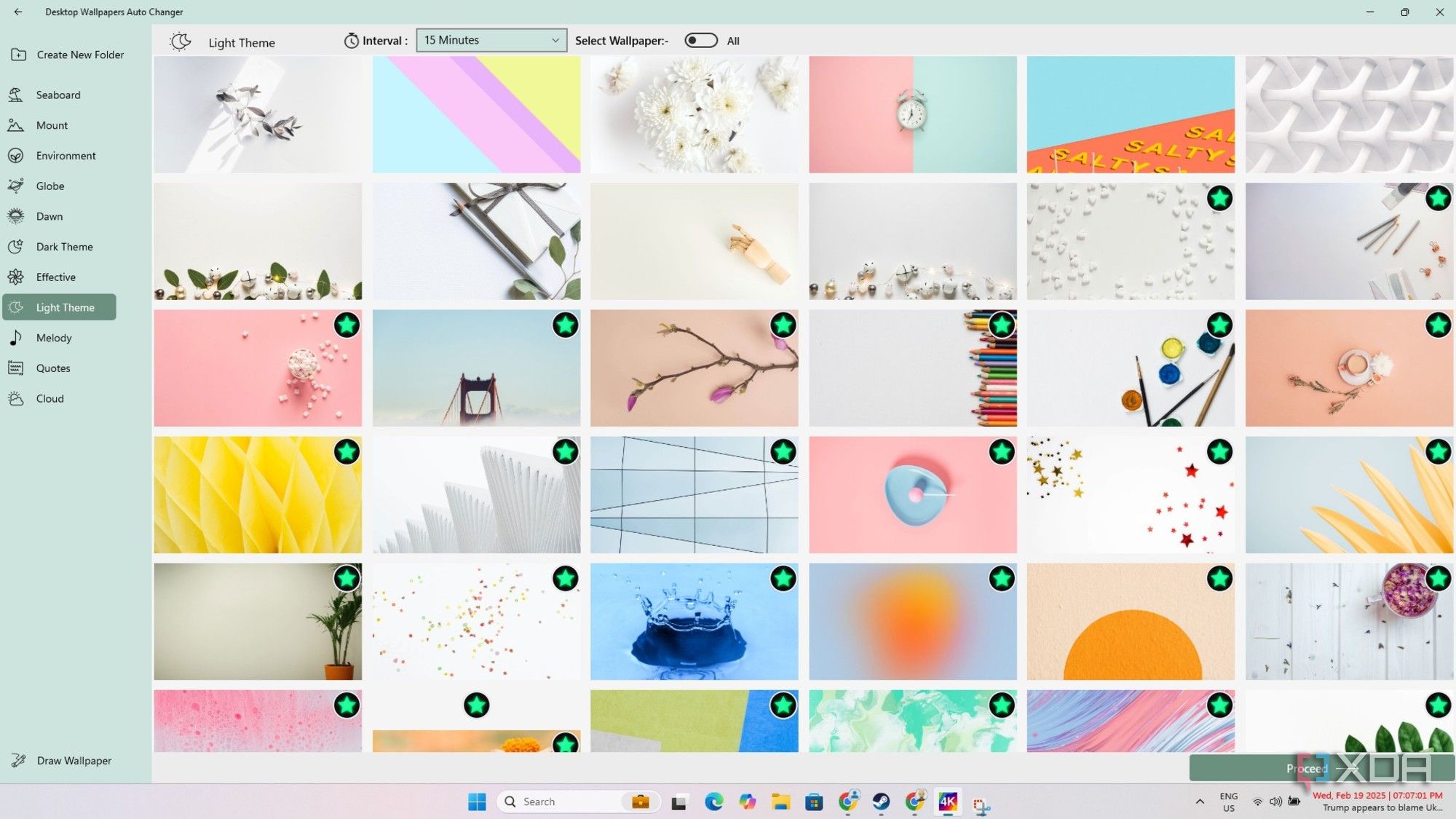Select the Light Theme sidebar item
This screenshot has height=819, width=1456.
pos(60,307)
